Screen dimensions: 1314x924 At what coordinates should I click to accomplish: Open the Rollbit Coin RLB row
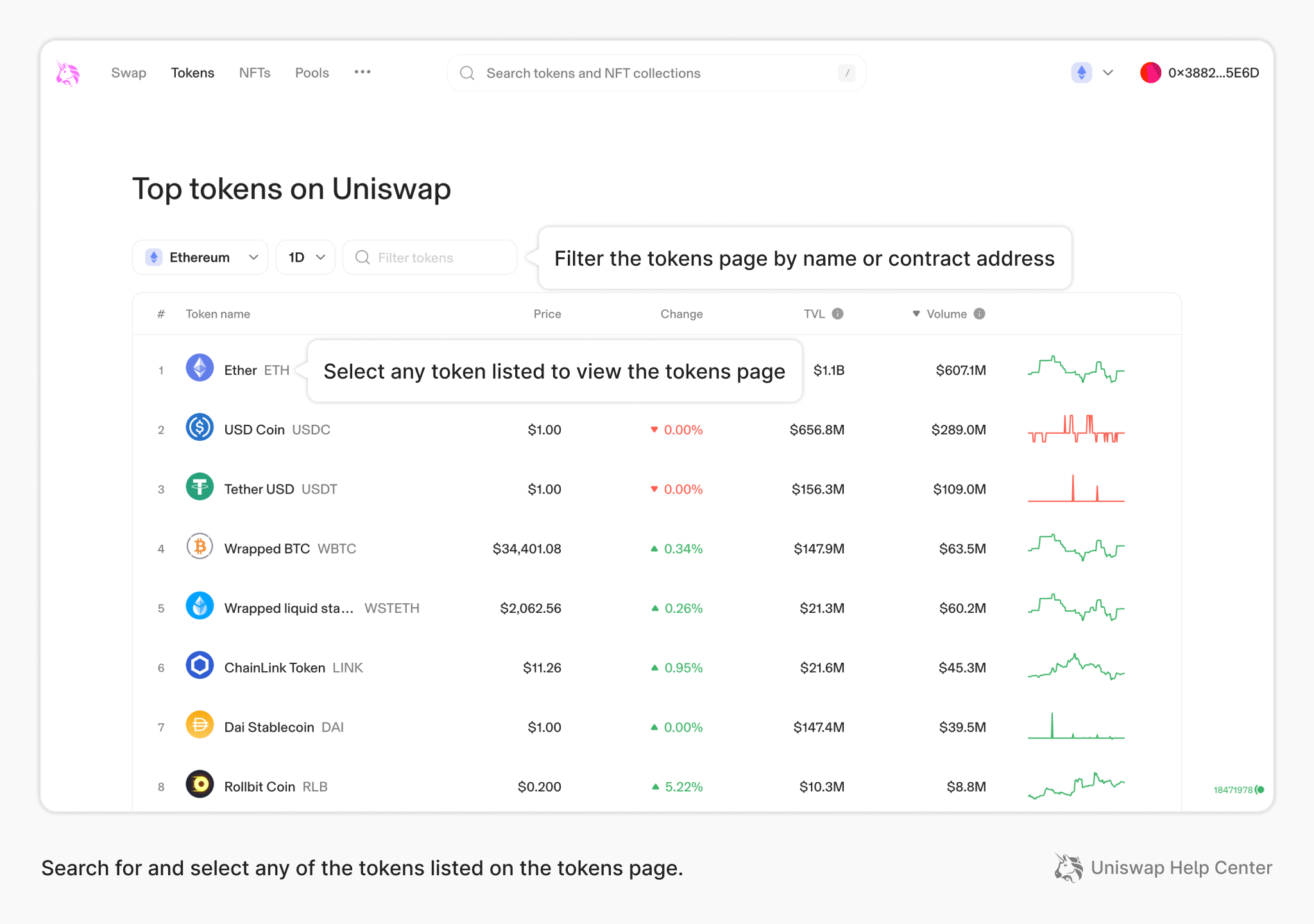[275, 787]
